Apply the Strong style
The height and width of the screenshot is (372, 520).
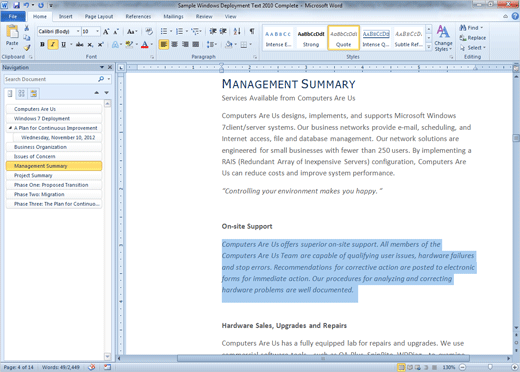point(311,38)
